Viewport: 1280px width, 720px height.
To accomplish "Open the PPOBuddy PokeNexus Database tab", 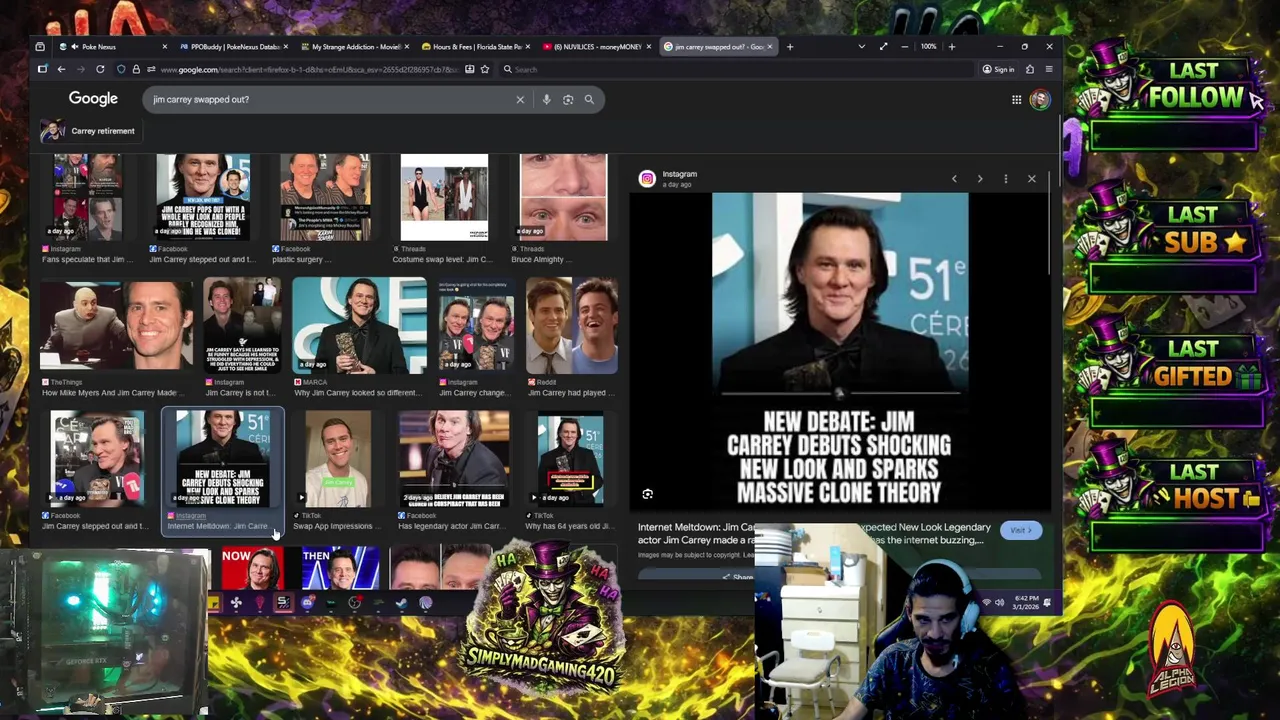I will (233, 47).
